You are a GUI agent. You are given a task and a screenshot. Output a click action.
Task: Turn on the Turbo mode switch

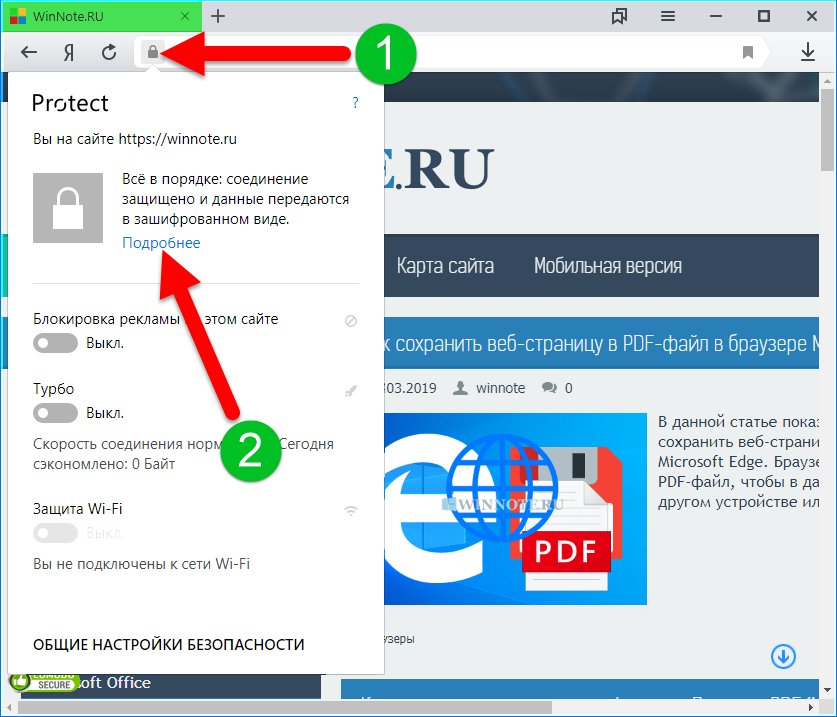point(55,413)
